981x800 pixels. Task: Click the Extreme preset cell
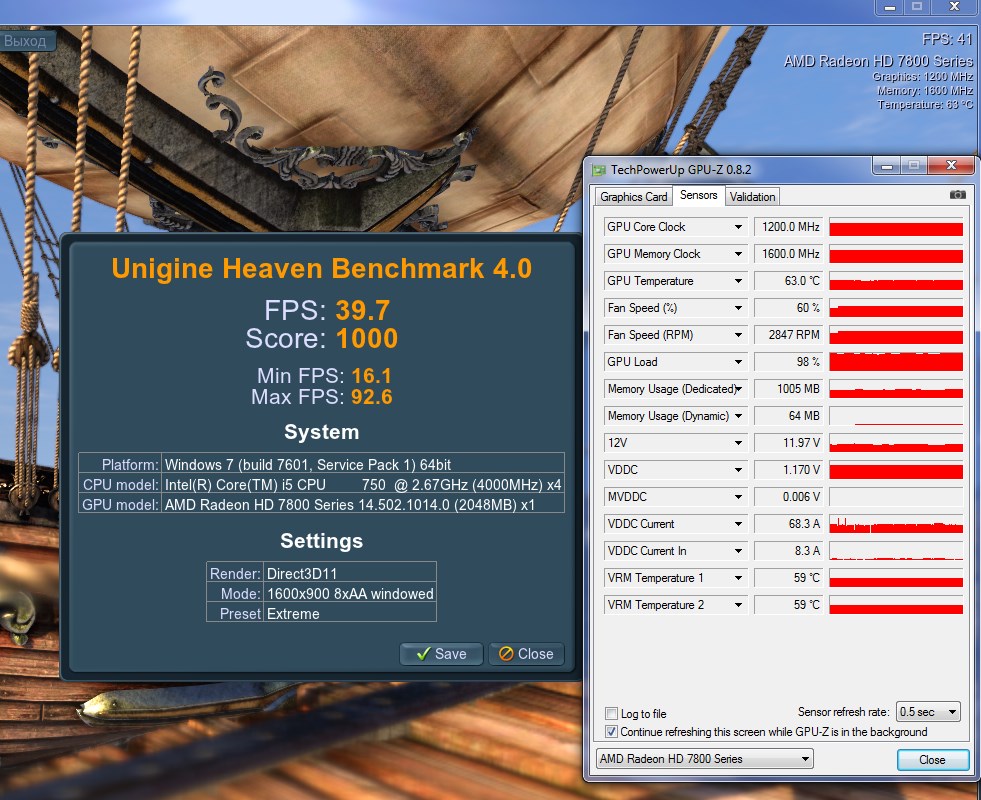[x=350, y=614]
